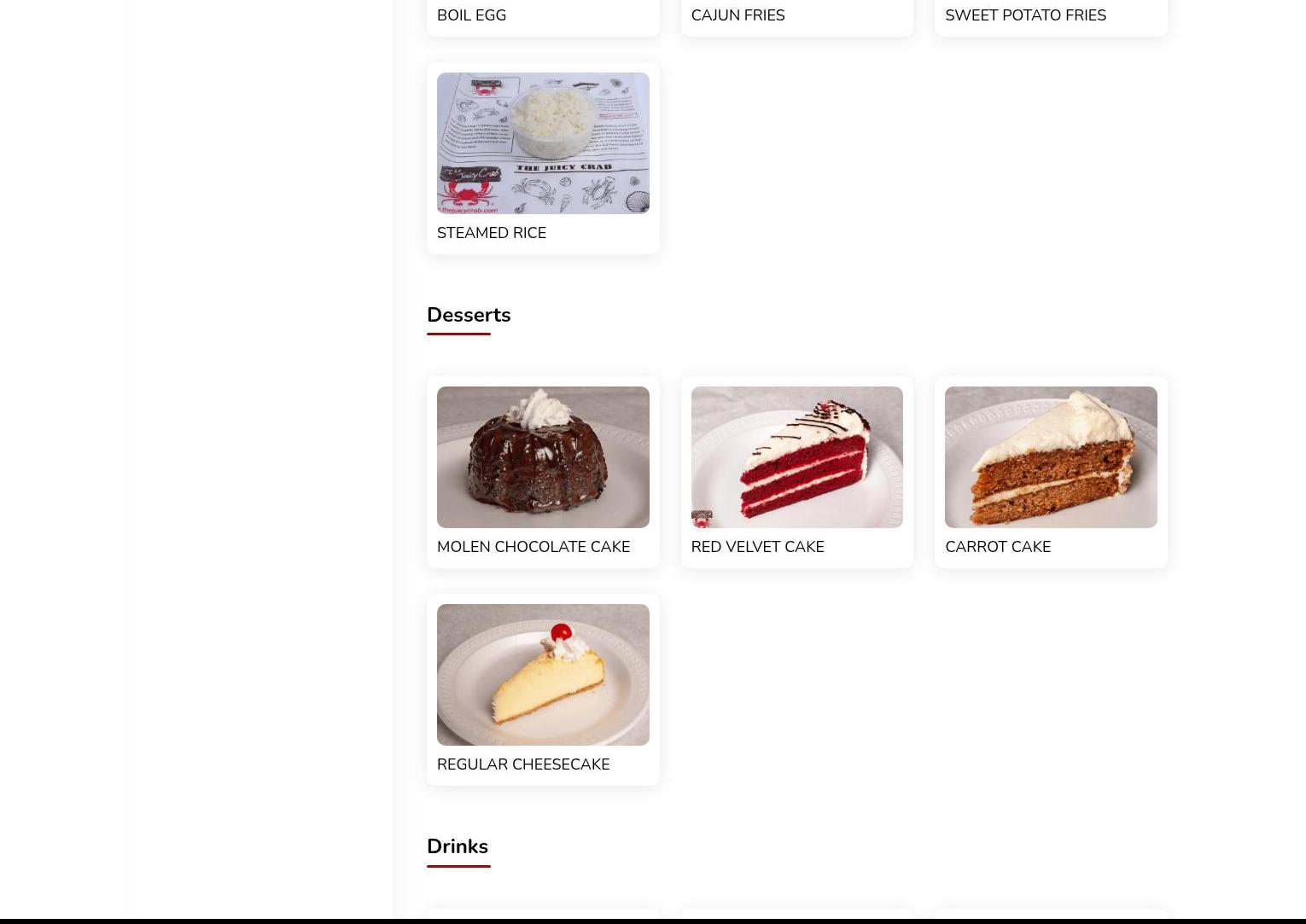Screen dimensions: 1306x924
Task: Open the REGULAR CHEESECAKE title link
Action: tap(523, 764)
